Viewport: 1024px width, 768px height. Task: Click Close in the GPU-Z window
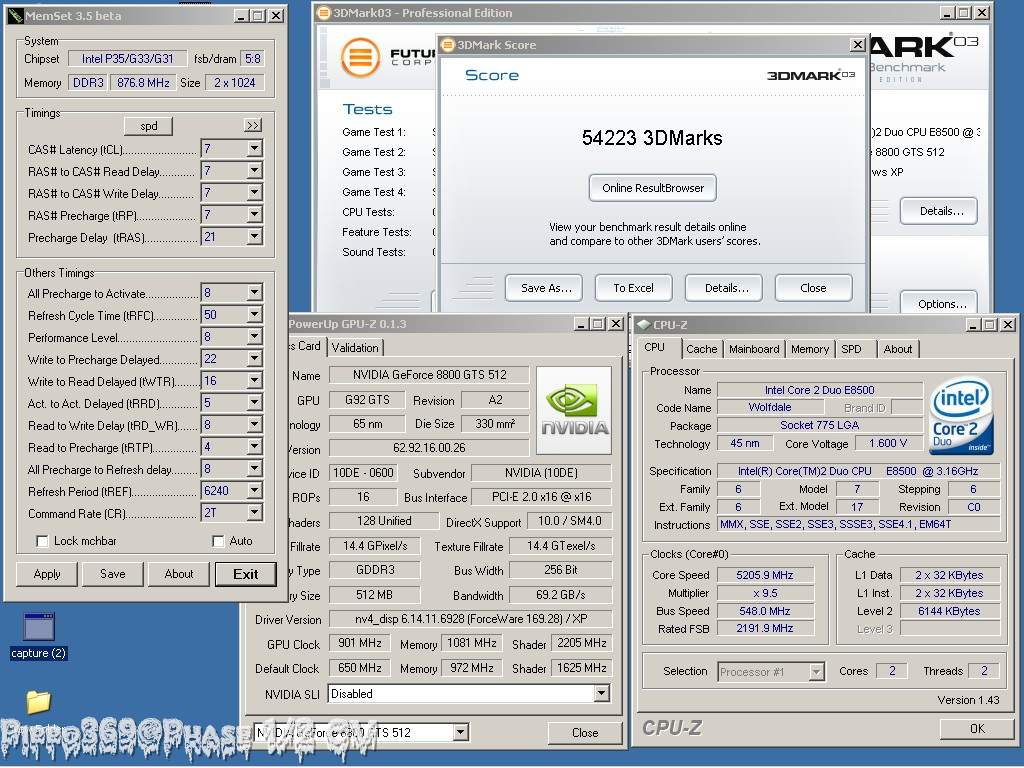[584, 733]
